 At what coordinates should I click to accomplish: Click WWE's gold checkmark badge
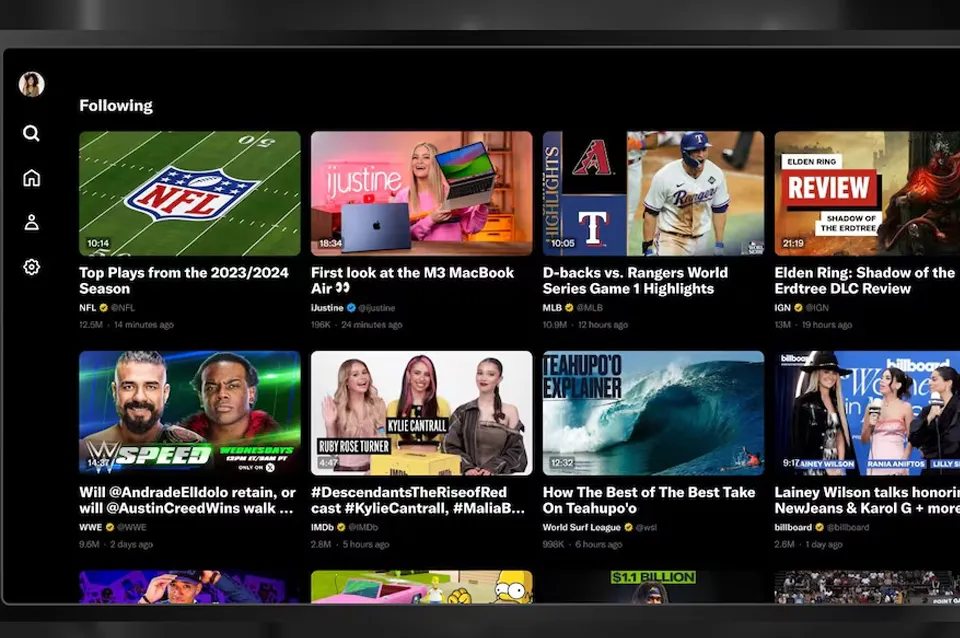(110, 527)
